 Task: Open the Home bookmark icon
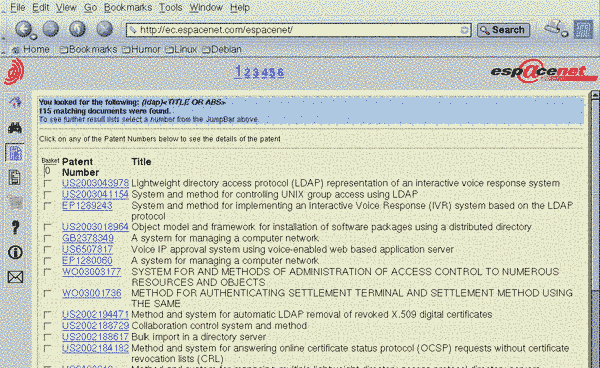16,50
